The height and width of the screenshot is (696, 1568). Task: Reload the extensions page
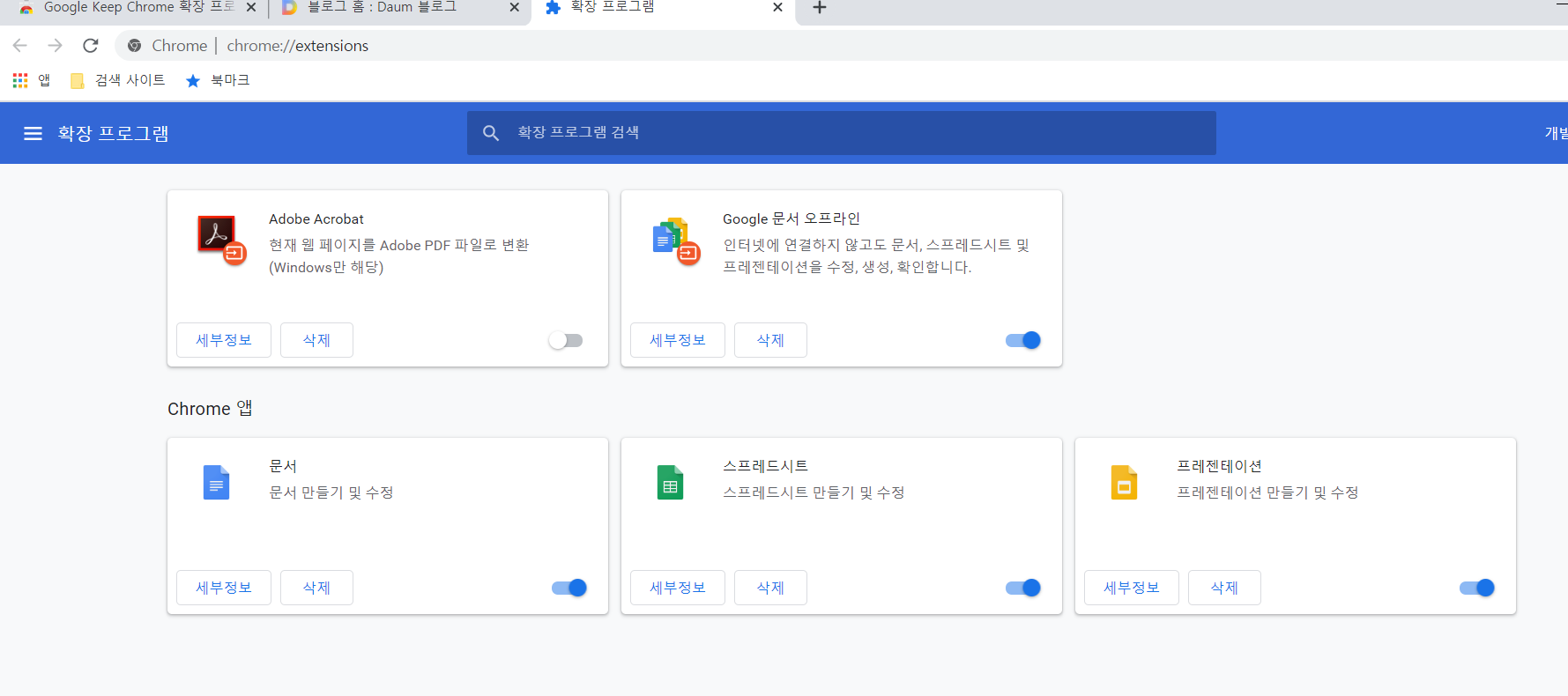(90, 45)
